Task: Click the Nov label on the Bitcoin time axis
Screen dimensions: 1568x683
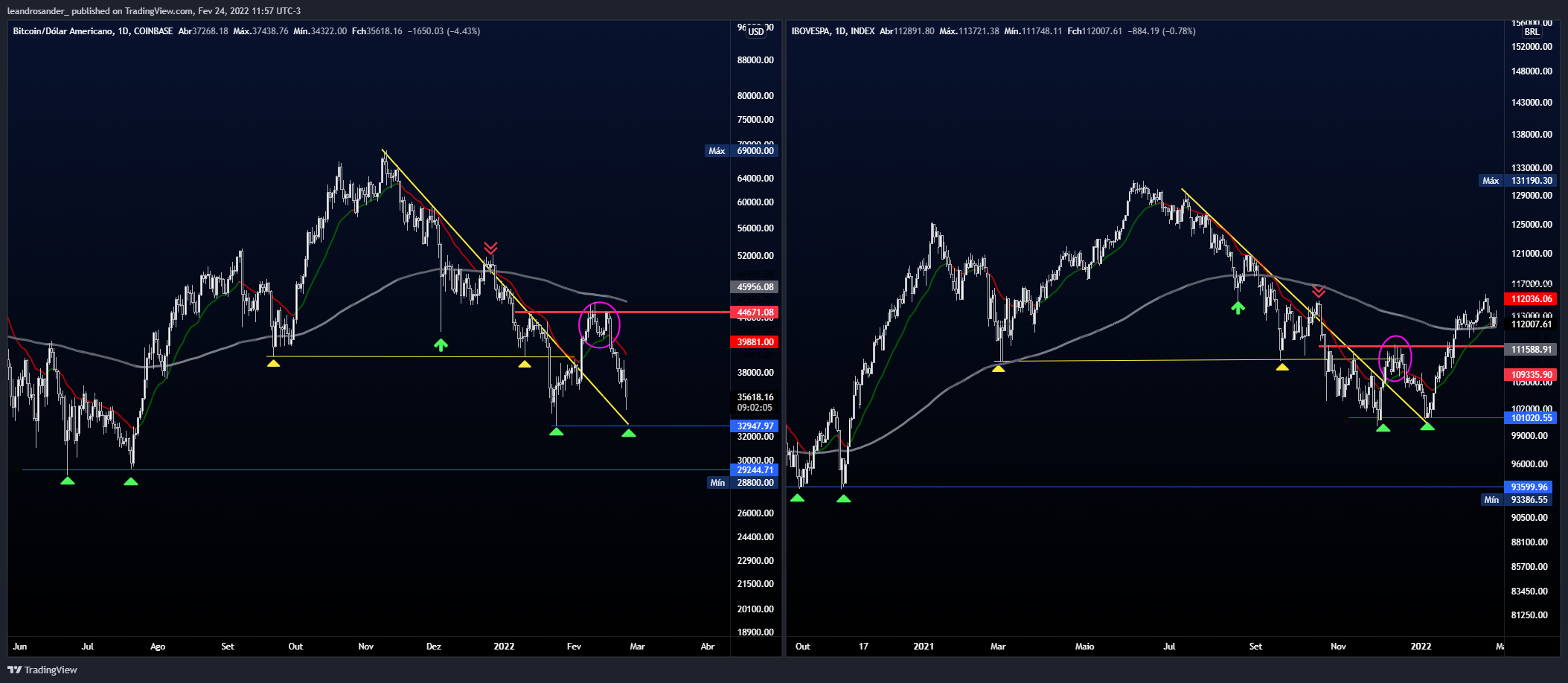Action: click(365, 647)
